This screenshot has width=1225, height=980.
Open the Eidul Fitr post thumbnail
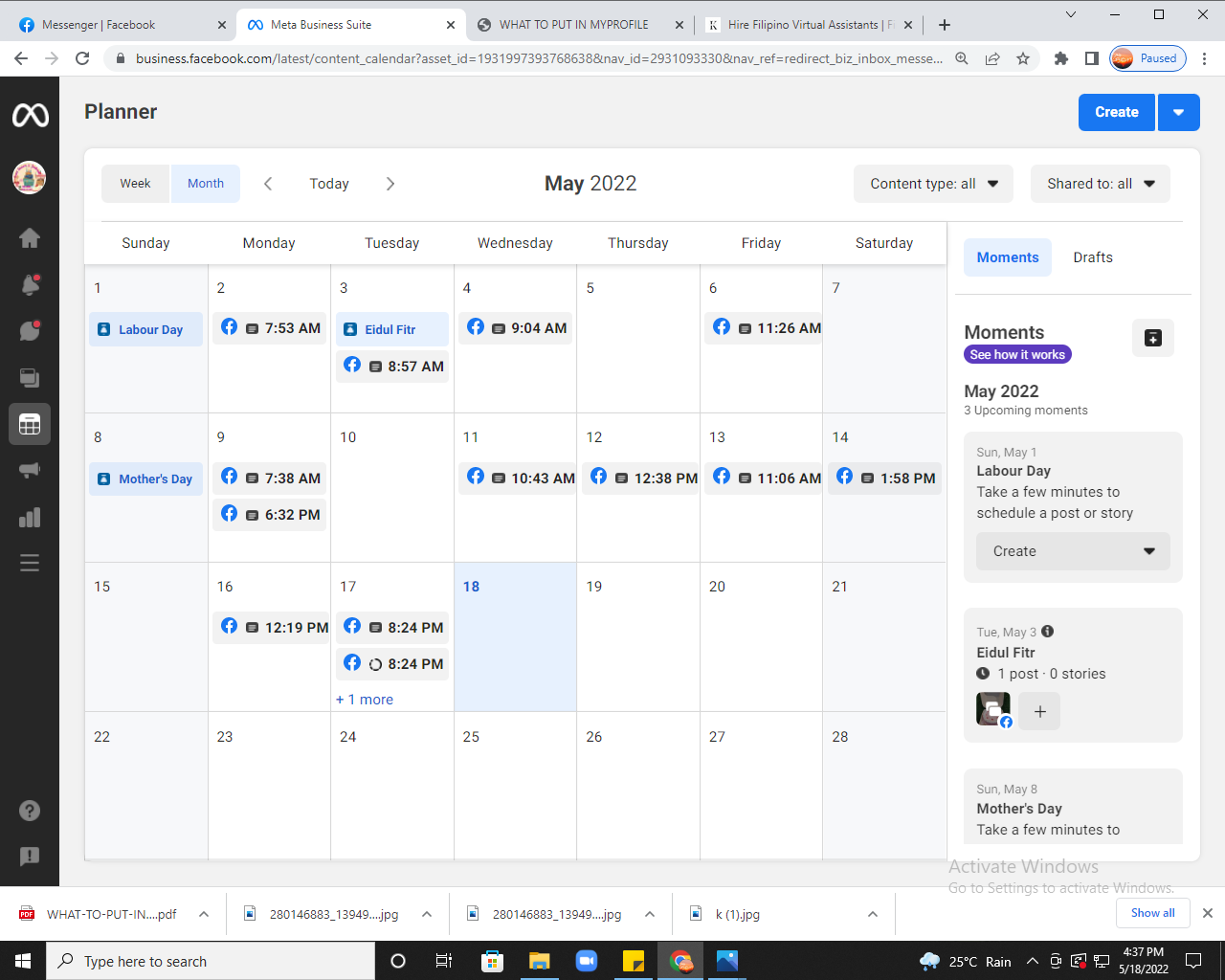pyautogui.click(x=993, y=709)
